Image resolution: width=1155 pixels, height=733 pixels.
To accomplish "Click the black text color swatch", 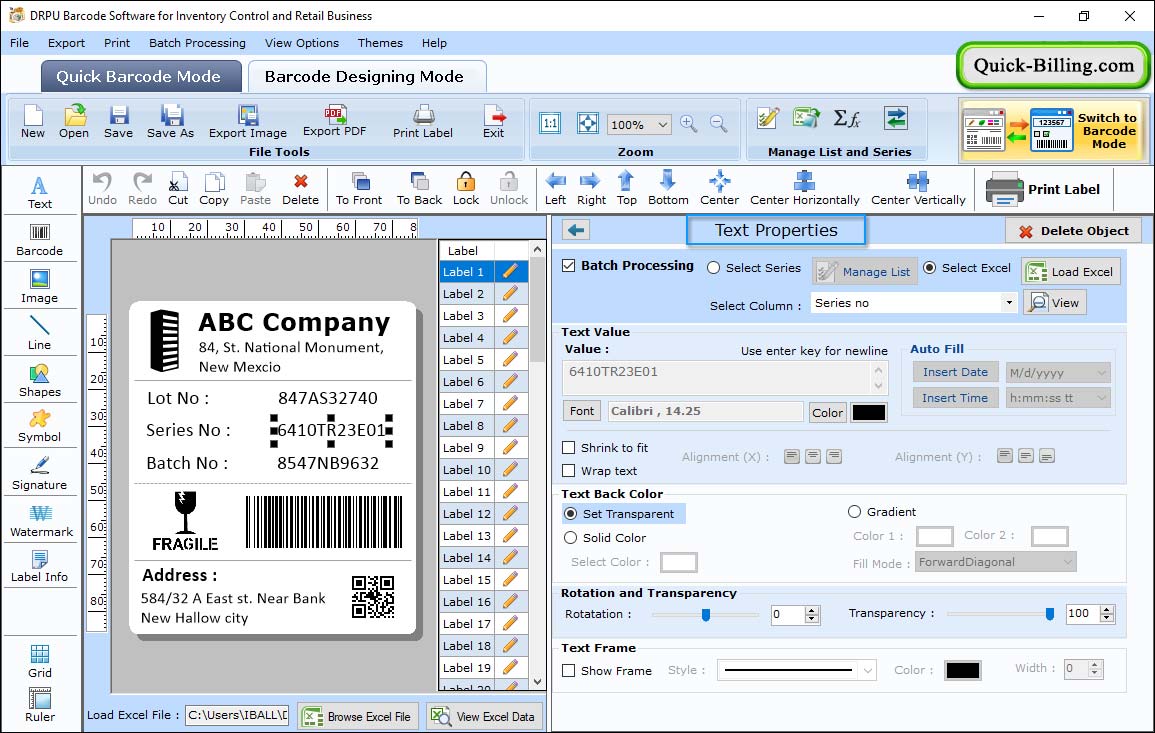I will tap(868, 413).
